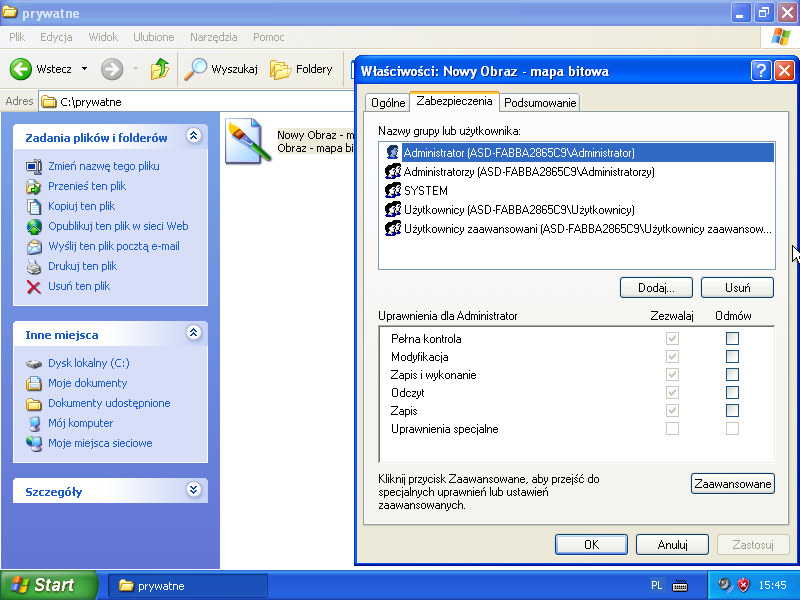Expand the Szczegóły section

[x=194, y=491]
